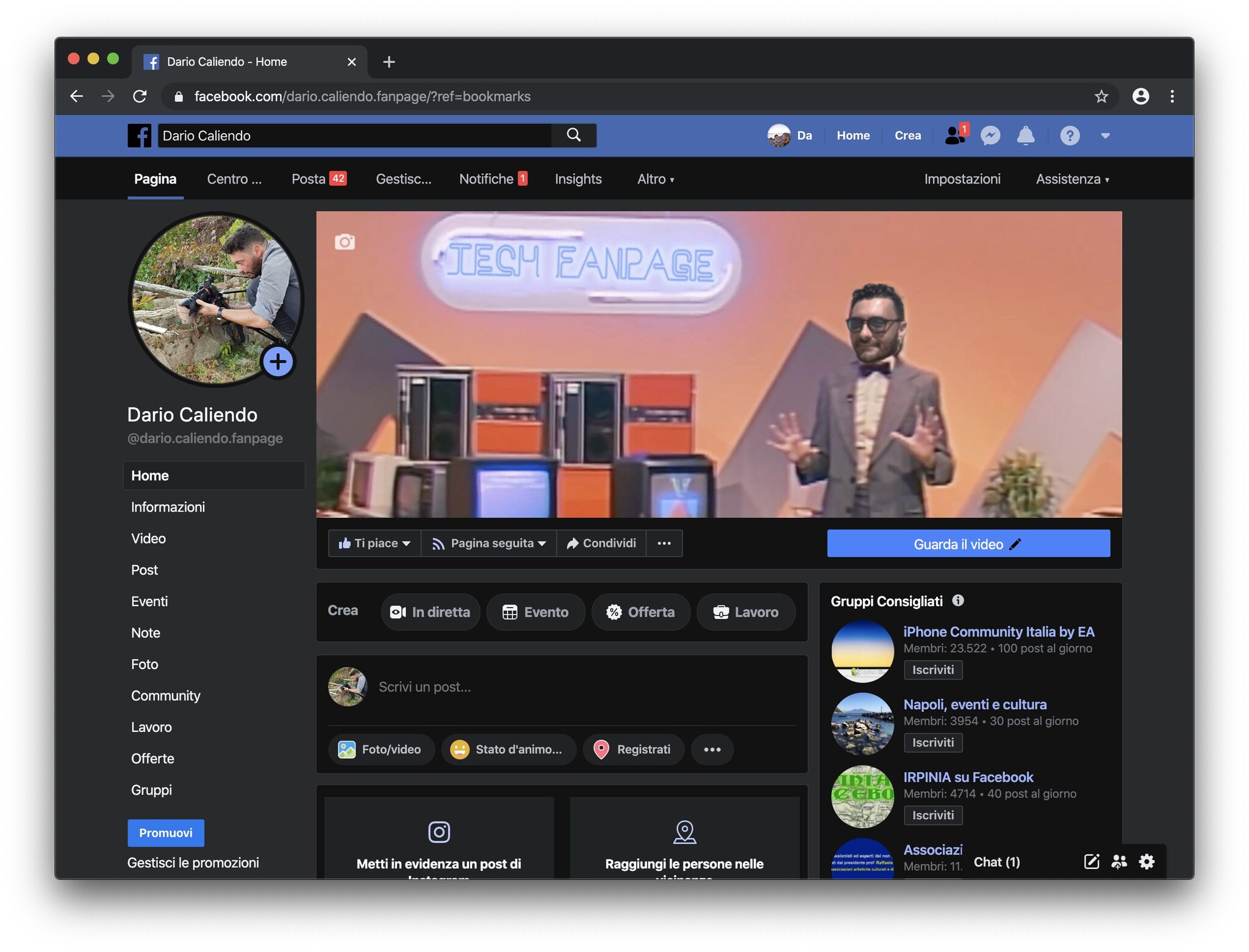
Task: Click the three-dots button next to Condividi
Action: point(664,543)
